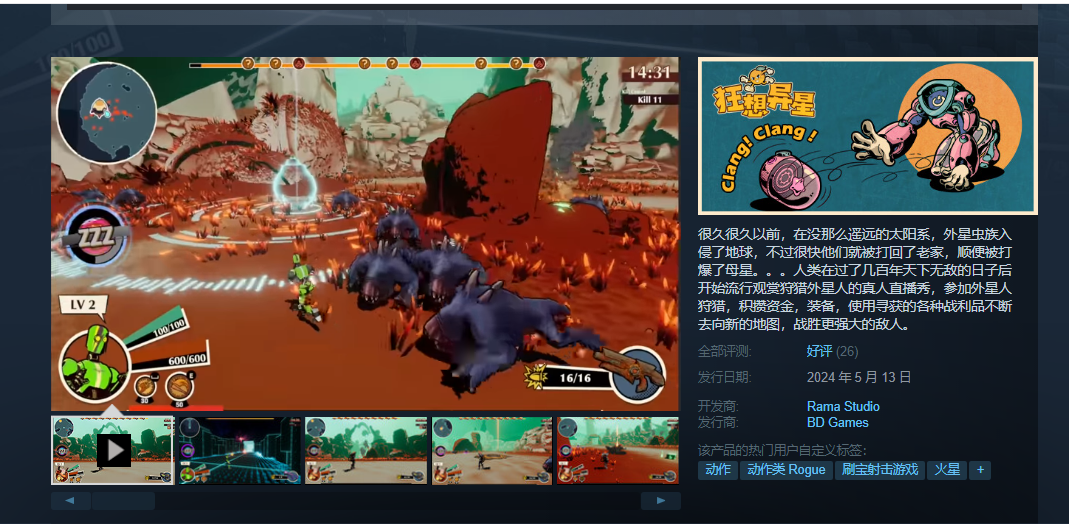Click the thumbnail strip scrollbar handle
1069x524 pixels.
pyautogui.click(x=123, y=501)
